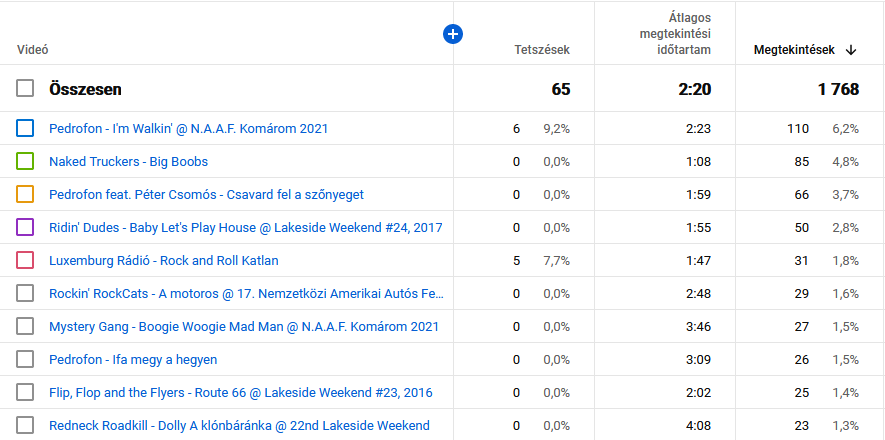
Task: Toggle the red Luxemburg Rádió checkbox
Action: tap(26, 260)
